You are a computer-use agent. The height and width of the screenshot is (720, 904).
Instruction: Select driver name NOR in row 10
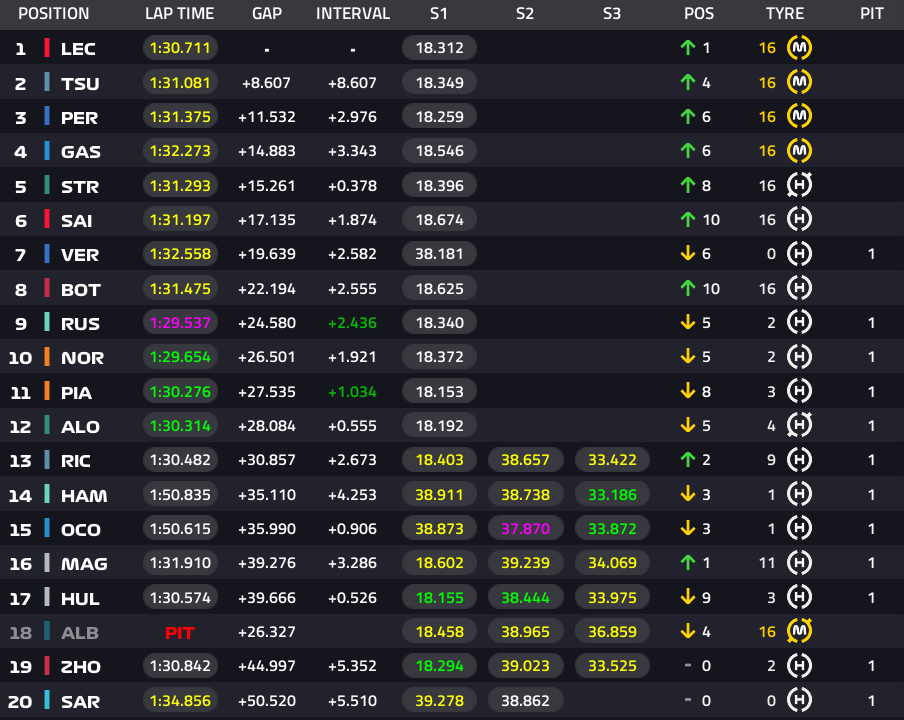[82, 358]
